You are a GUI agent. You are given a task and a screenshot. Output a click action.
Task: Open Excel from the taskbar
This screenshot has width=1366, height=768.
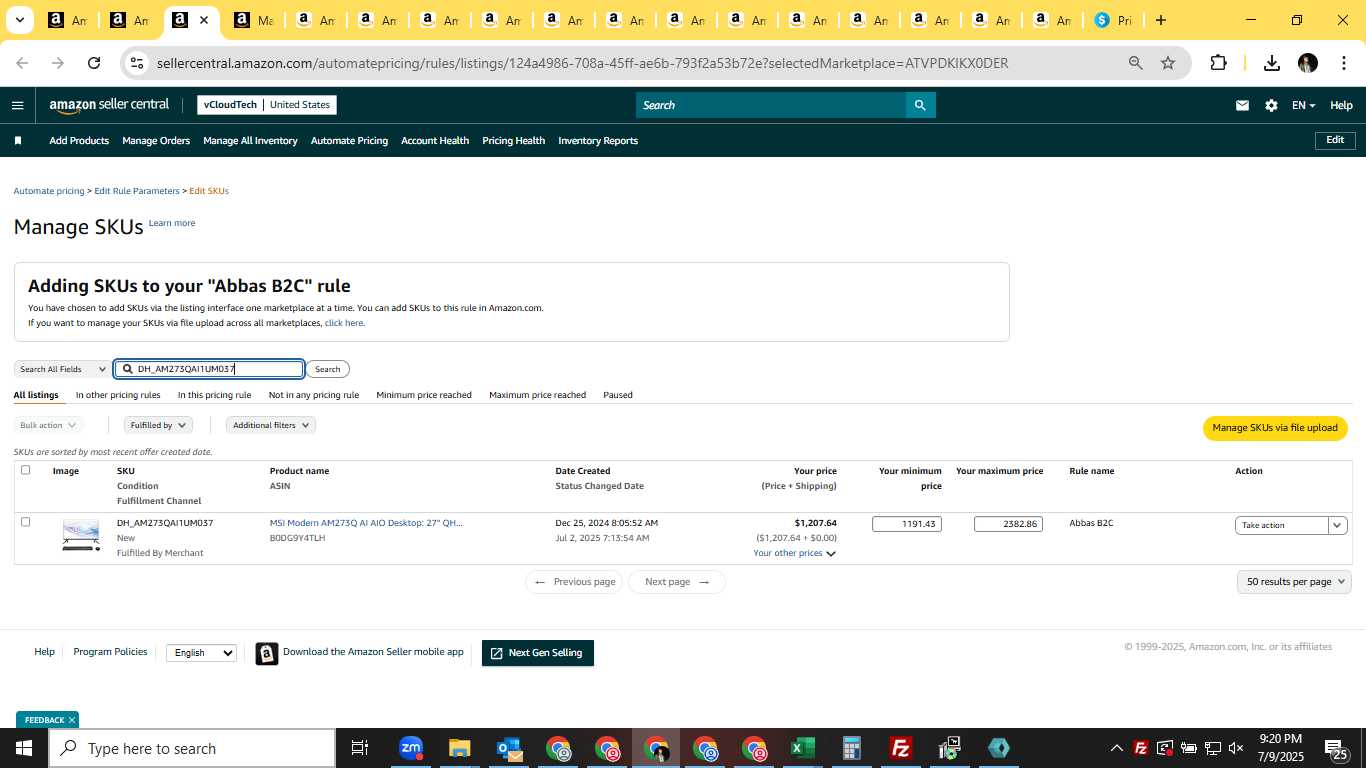tap(803, 748)
